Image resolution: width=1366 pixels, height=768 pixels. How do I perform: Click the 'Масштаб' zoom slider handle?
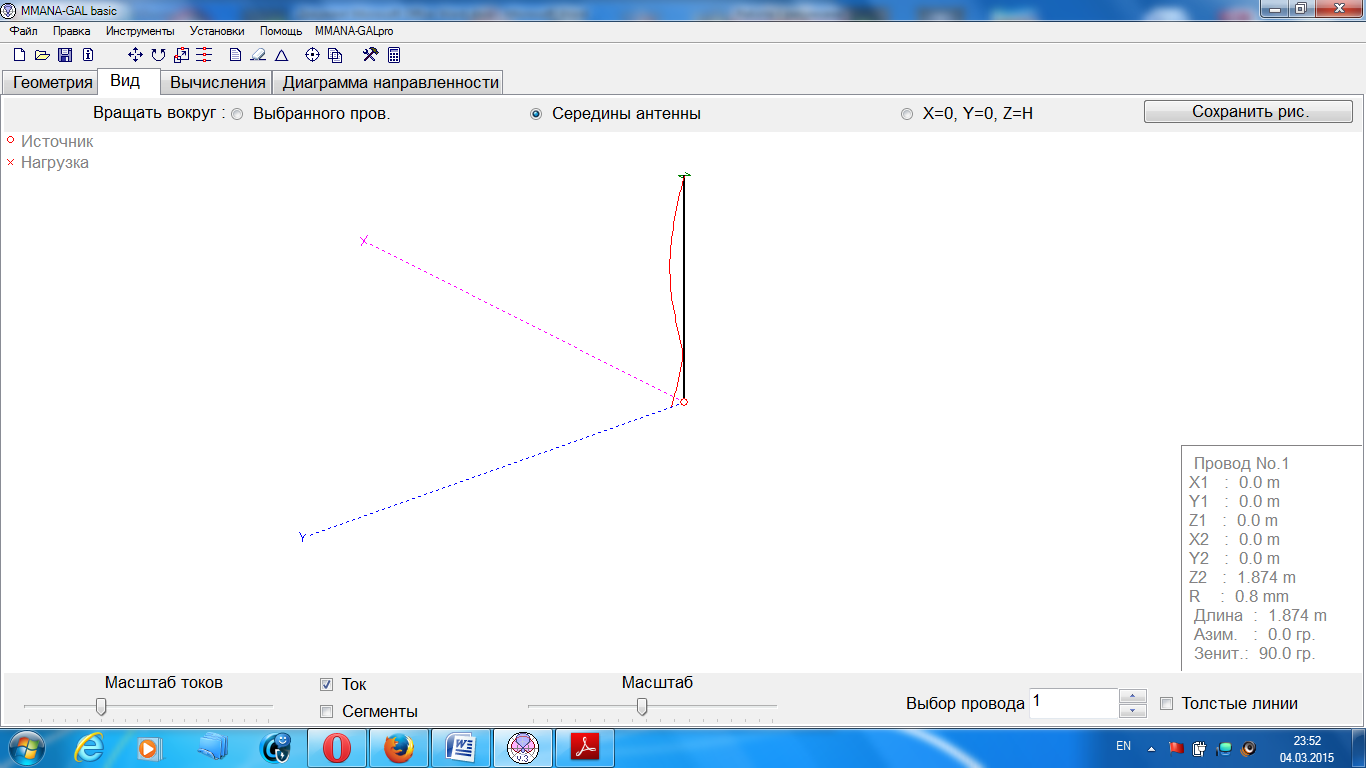pyautogui.click(x=642, y=707)
